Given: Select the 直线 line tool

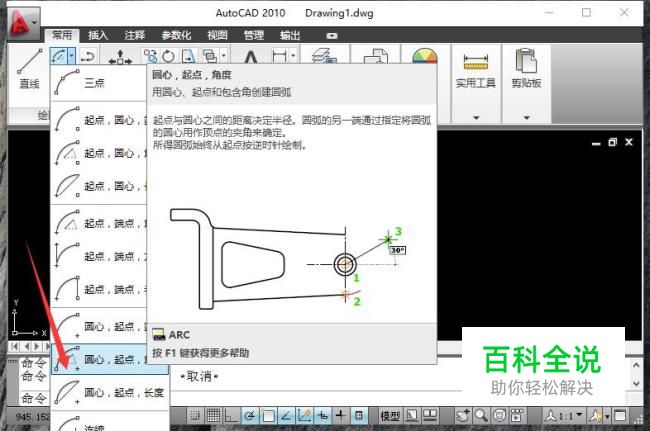Looking at the screenshot, I should tap(29, 68).
